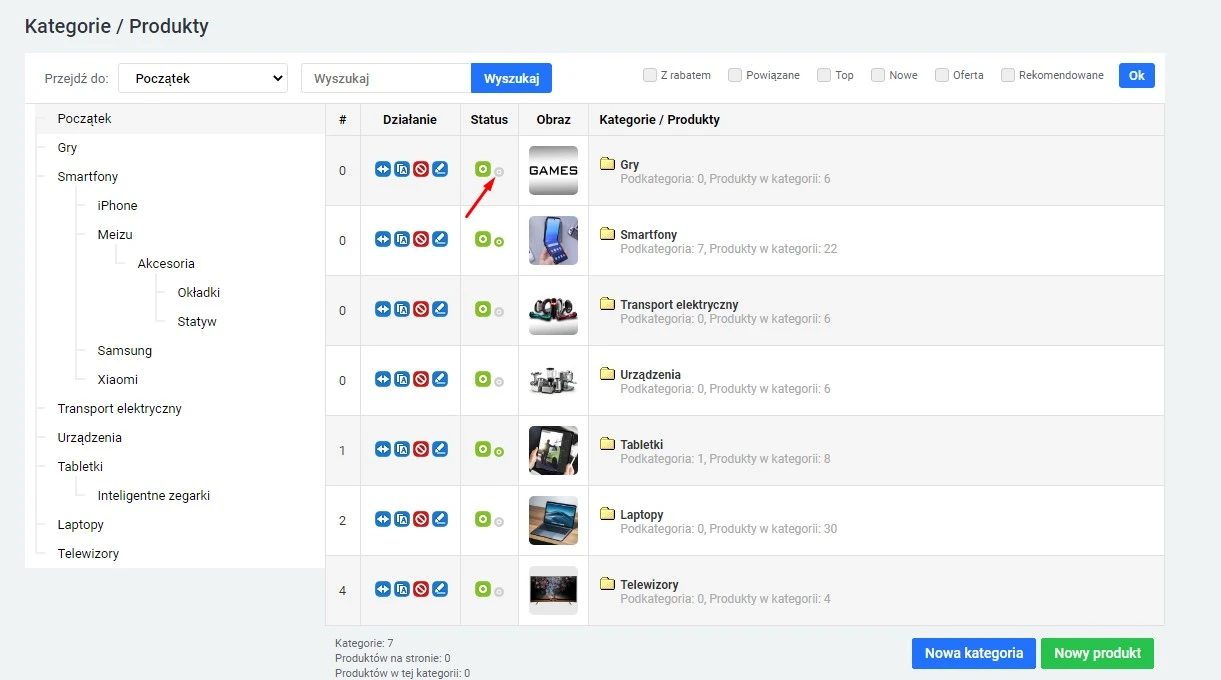Toggle the green active status for Gry

484,170
